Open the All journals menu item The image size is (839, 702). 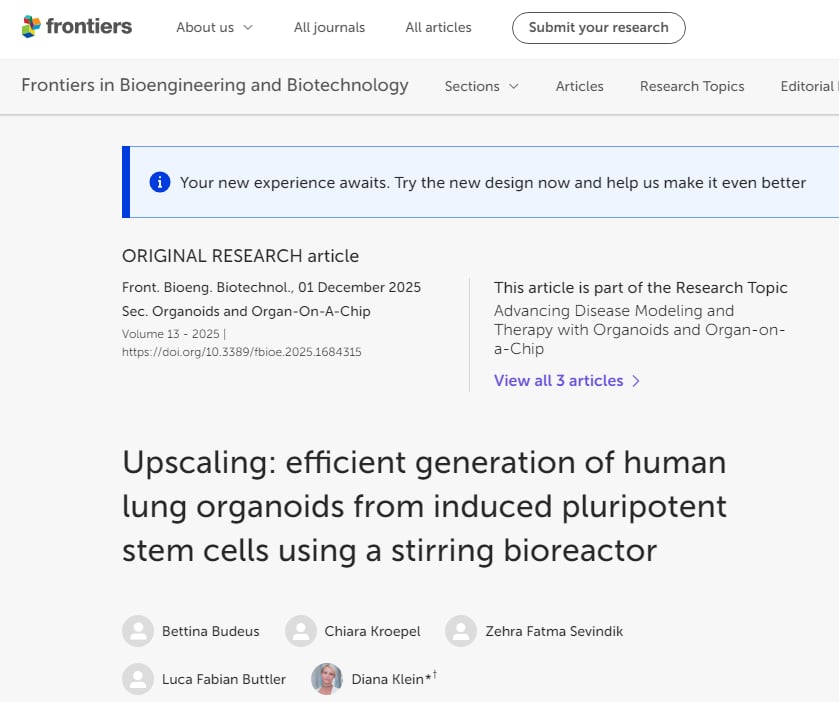click(329, 27)
